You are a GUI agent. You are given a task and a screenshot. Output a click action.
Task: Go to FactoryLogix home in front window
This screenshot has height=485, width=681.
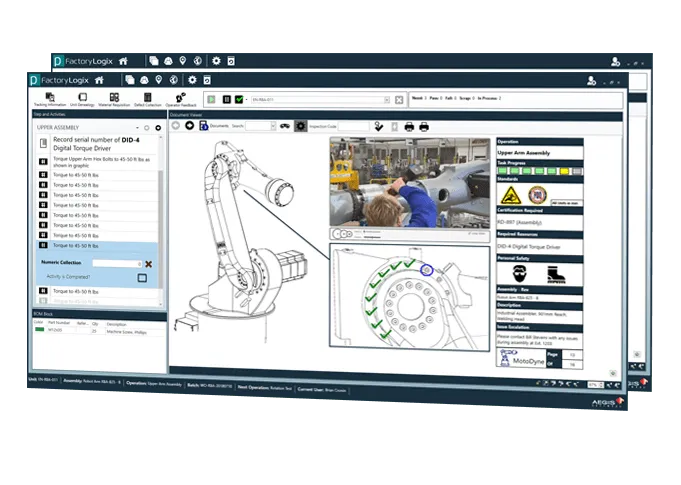pyautogui.click(x=99, y=80)
